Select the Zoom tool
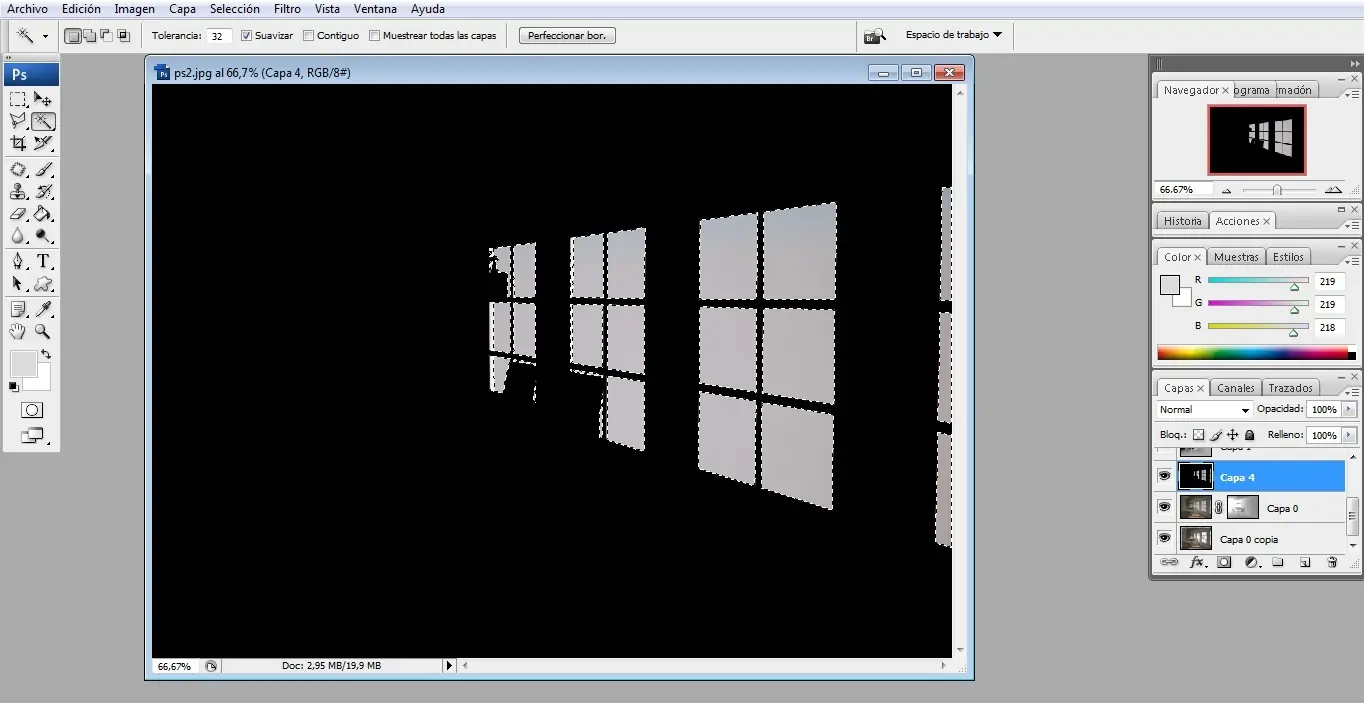The width and height of the screenshot is (1366, 704). pos(43,332)
